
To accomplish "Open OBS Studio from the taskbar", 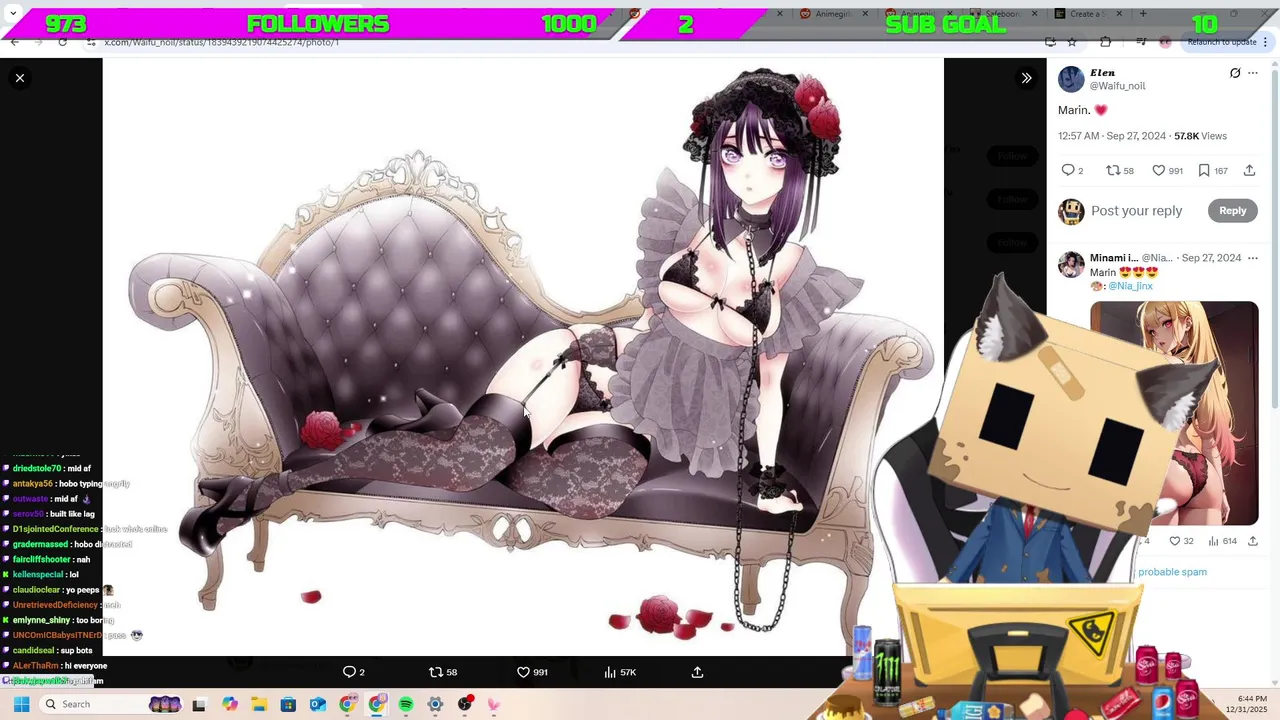I will point(465,704).
